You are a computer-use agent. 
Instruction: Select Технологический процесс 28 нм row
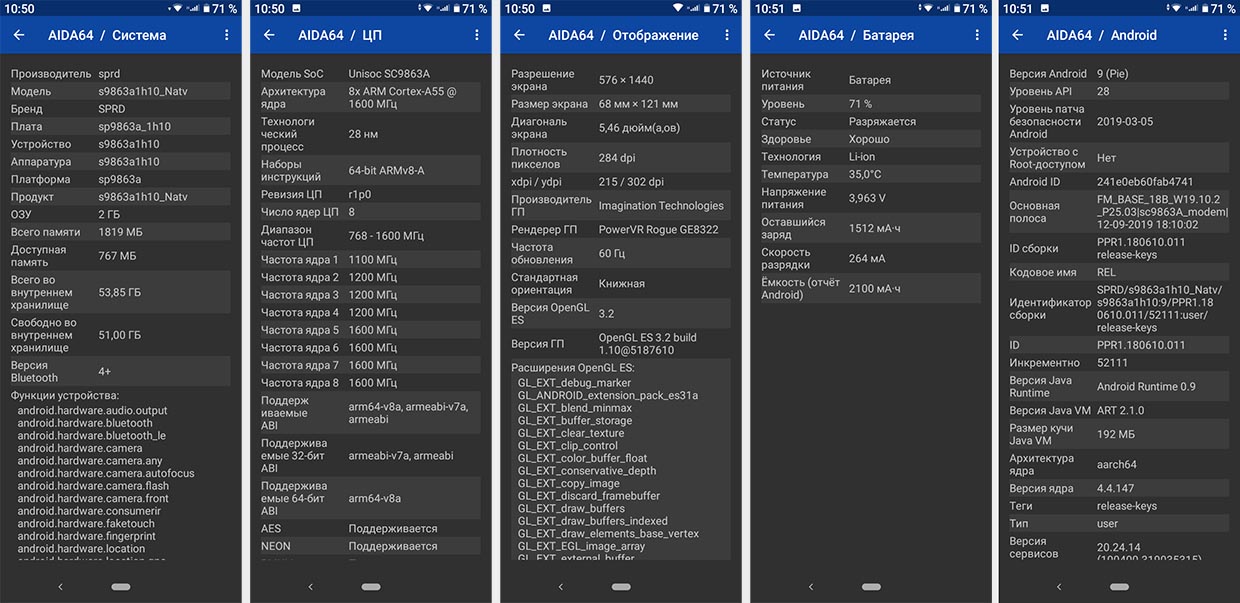click(370, 134)
